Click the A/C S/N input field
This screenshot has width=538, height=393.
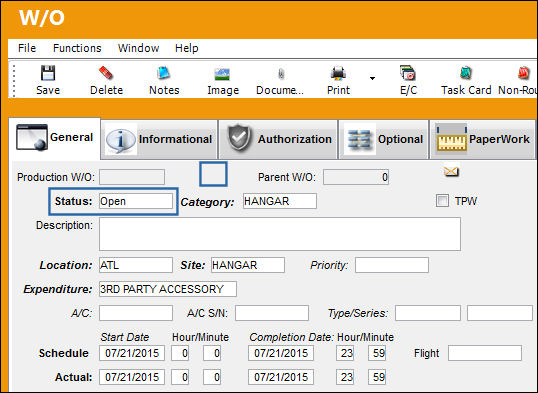click(x=272, y=313)
